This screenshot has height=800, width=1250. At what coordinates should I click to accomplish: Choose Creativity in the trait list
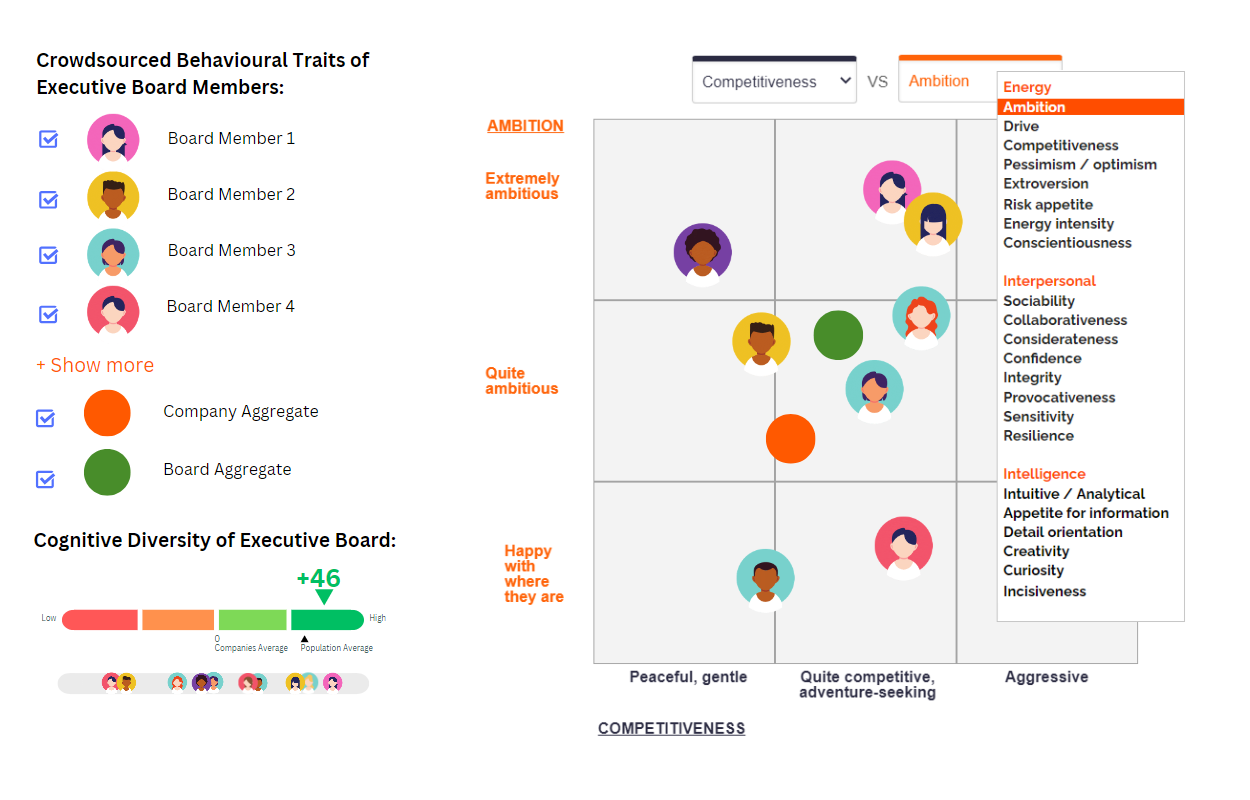click(1036, 551)
